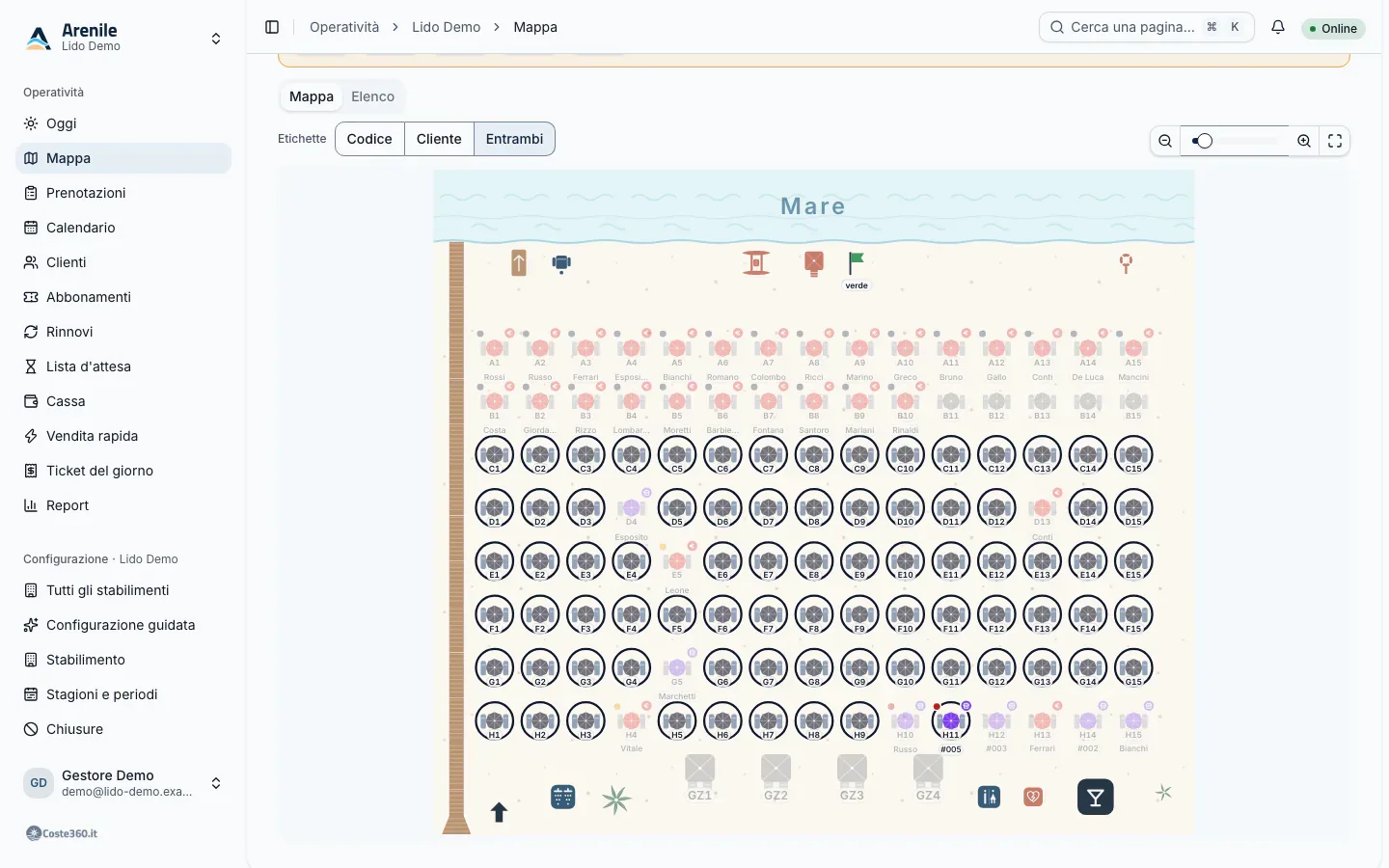Viewport: 1389px width, 868px height.
Task: Switch to the Mappa tab
Action: click(312, 96)
